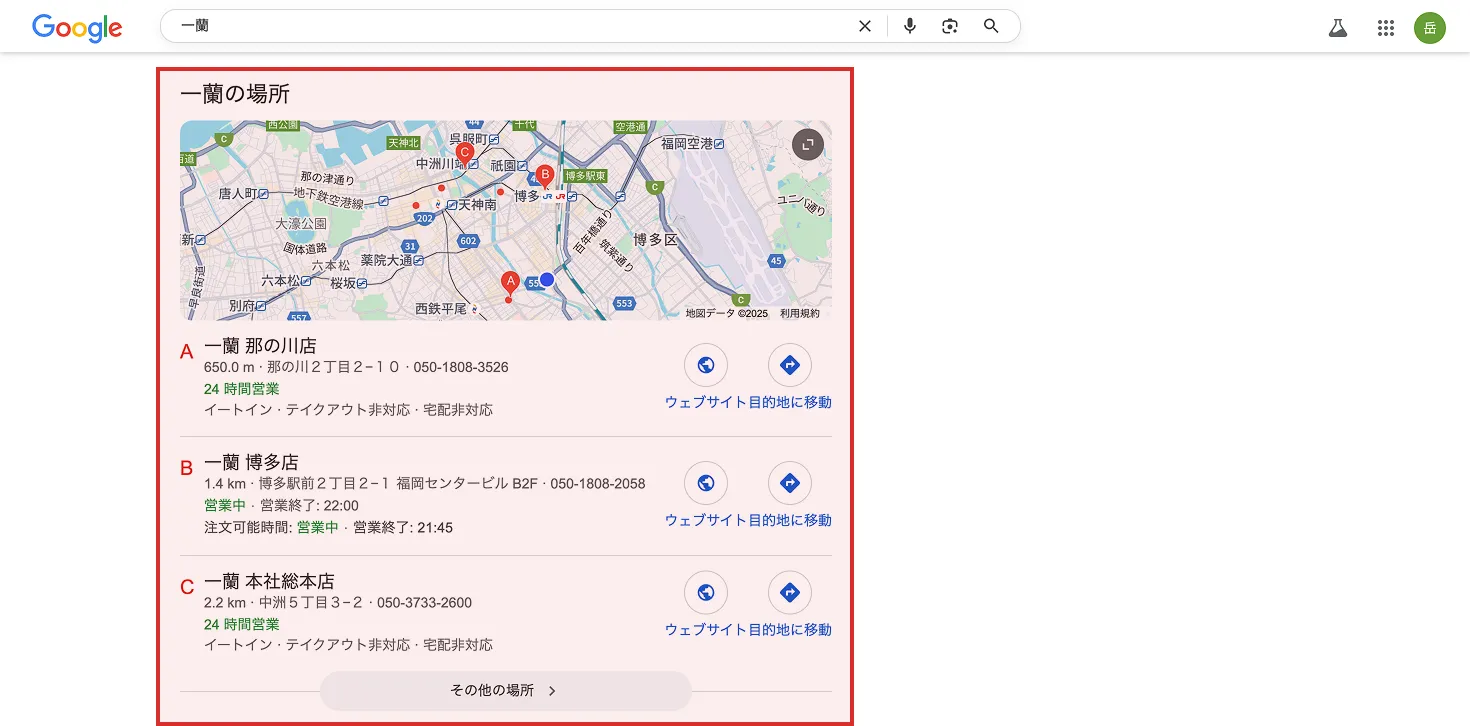Get directions icon for 一蘭 博多店
This screenshot has height=726, width=1470.
pos(790,484)
